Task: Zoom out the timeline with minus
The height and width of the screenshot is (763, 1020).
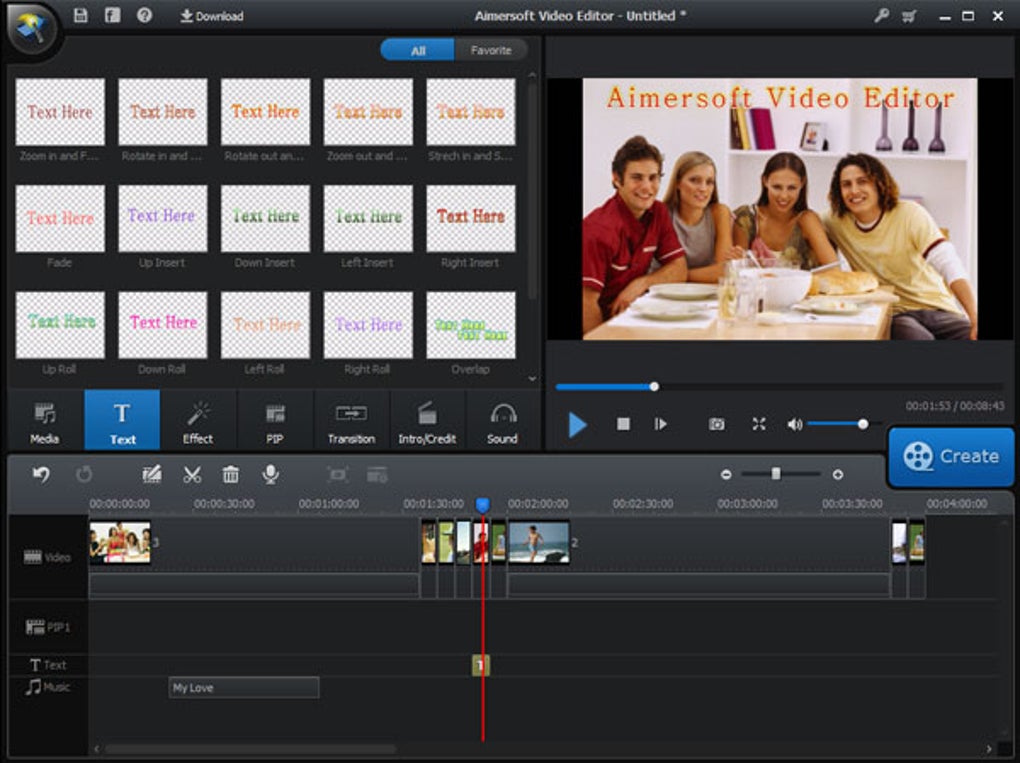Action: click(x=726, y=474)
